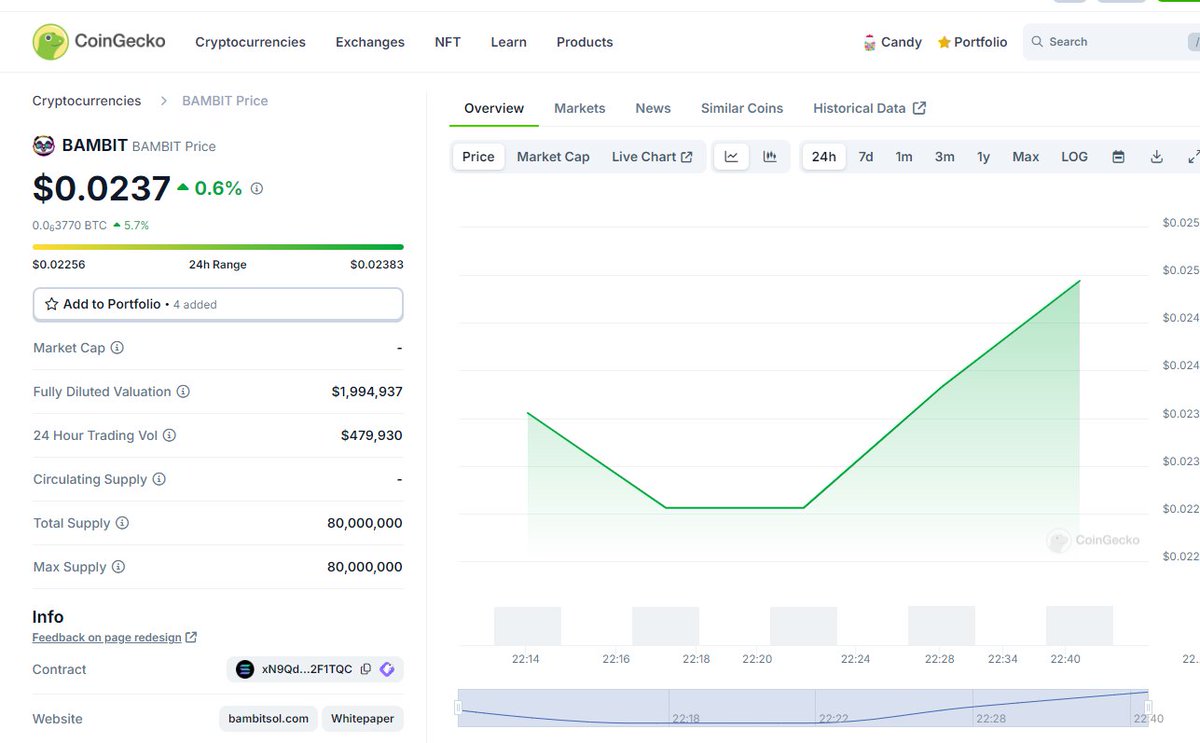The width and height of the screenshot is (1200, 743).
Task: Click the Cryptocurrencies breadcrumb link
Action: (x=87, y=101)
